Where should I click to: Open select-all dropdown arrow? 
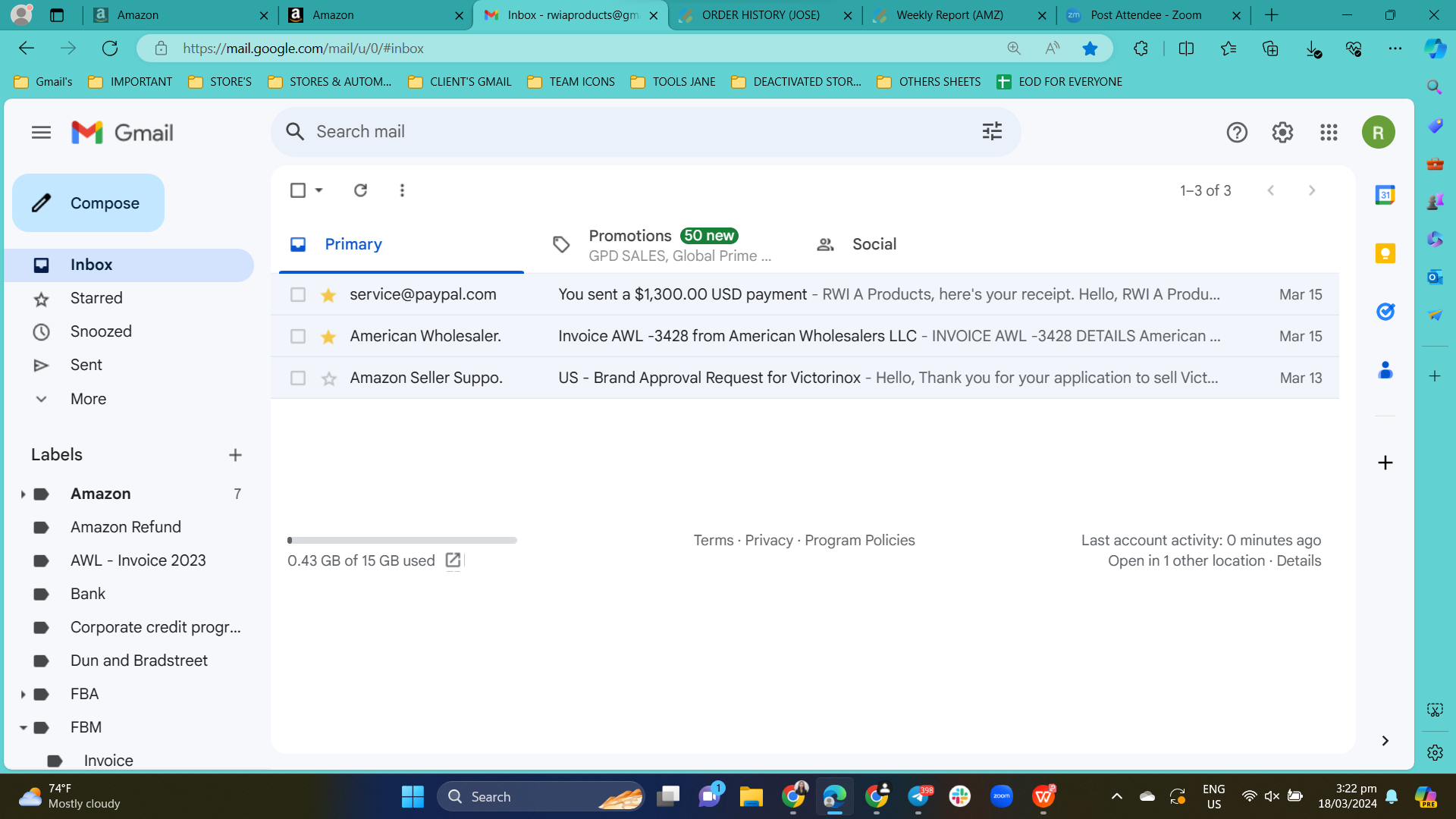pyautogui.click(x=319, y=190)
